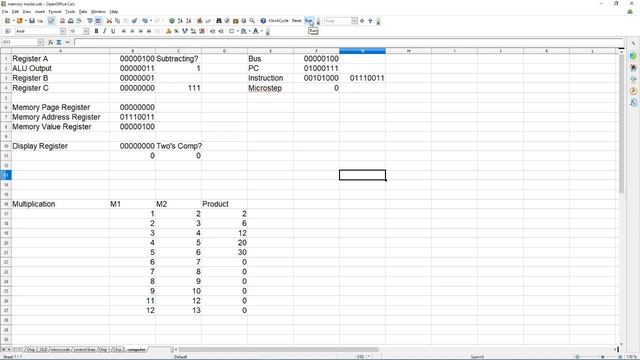640x360 pixels.
Task: Toggle Bold formatting
Action: 96,31
